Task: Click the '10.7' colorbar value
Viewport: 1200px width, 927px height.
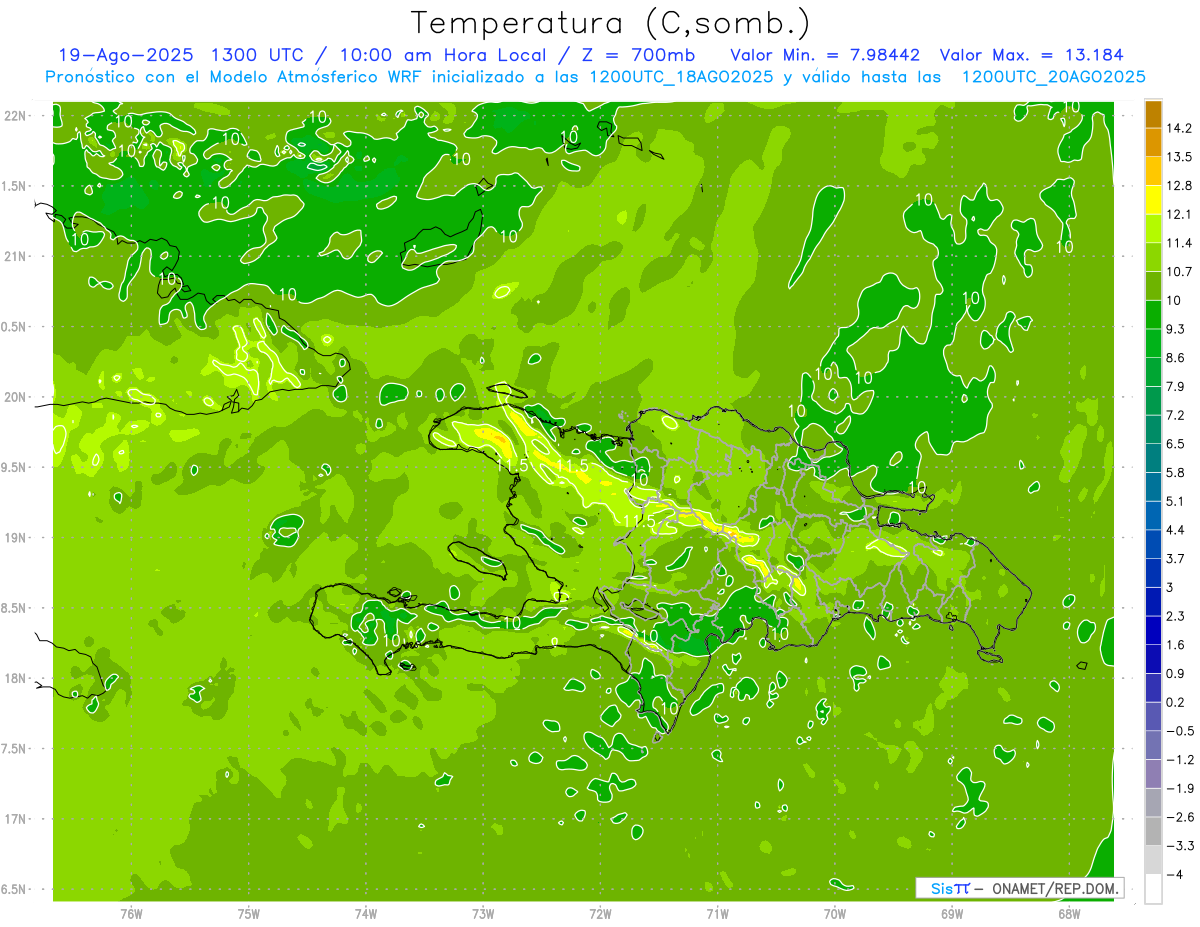Action: [x=1178, y=271]
